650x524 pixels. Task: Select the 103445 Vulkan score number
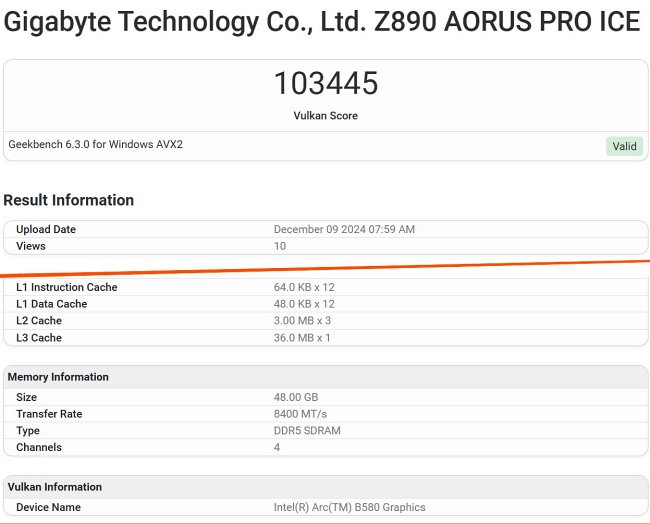(x=326, y=83)
